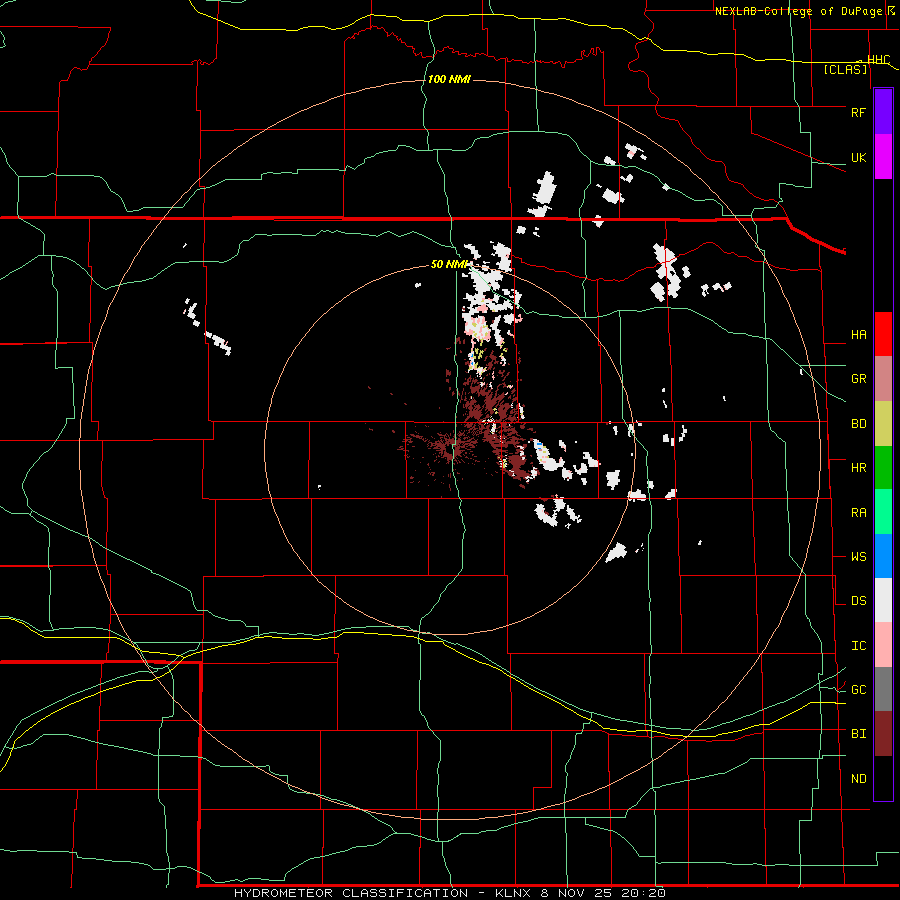Click the DS white legend color swatch
900x900 pixels.
click(x=883, y=600)
